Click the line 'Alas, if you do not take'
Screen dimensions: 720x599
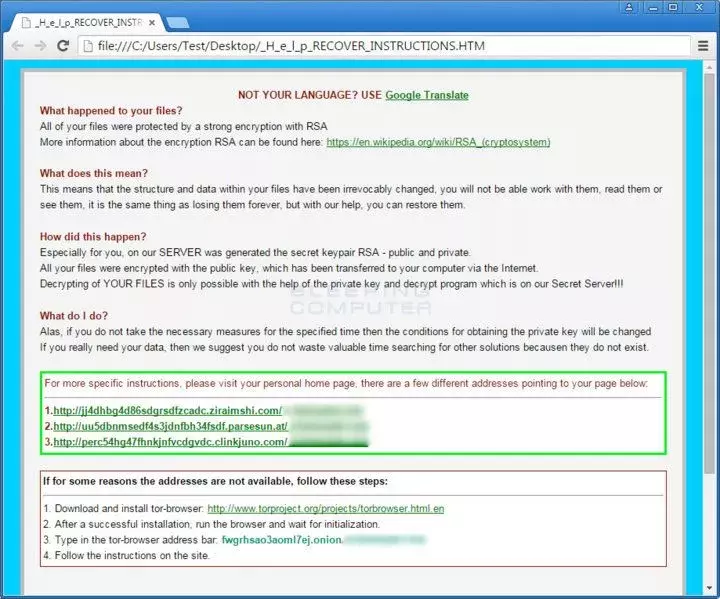click(345, 332)
